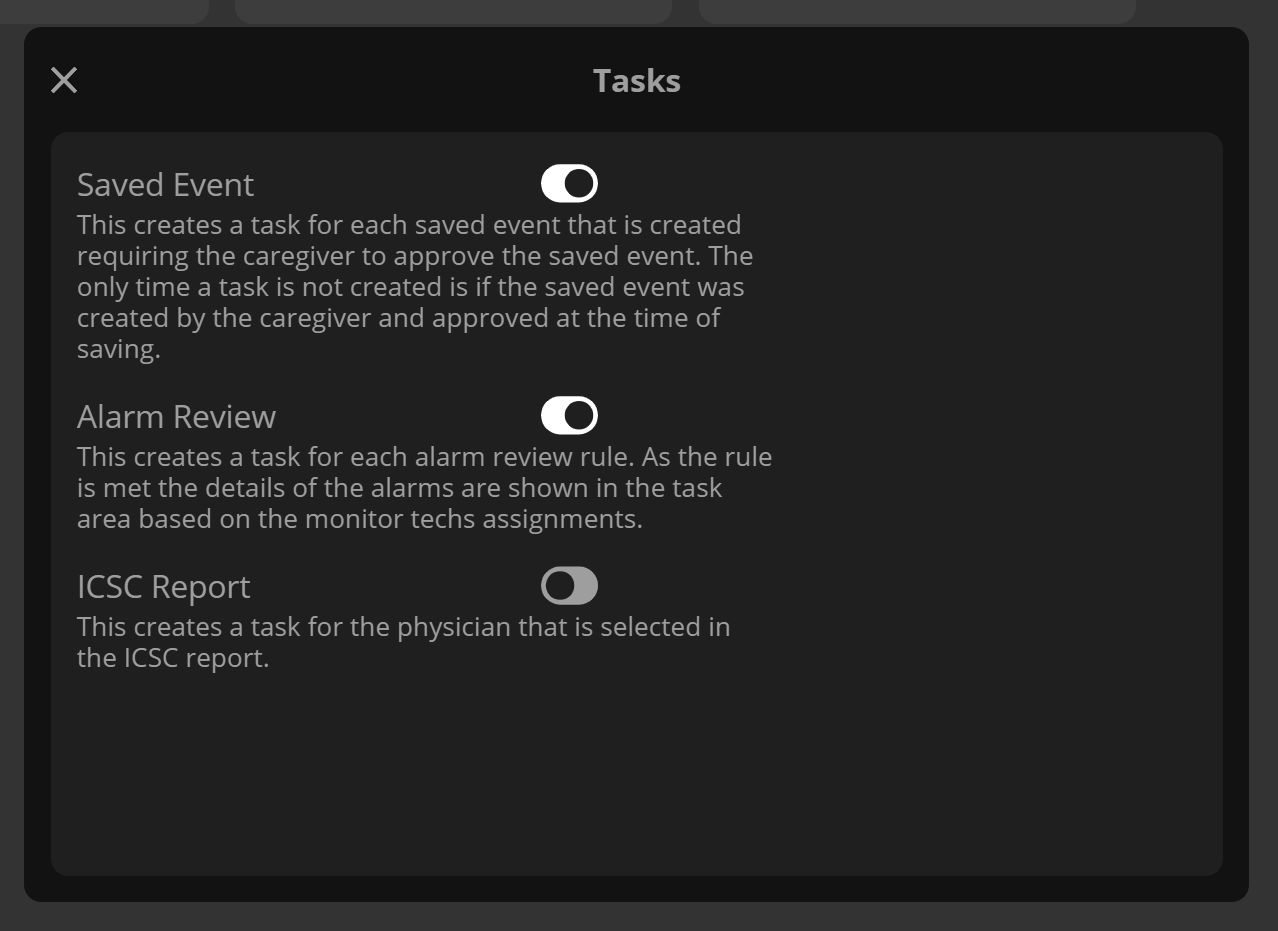The width and height of the screenshot is (1278, 931).
Task: Click the dimmed backdrop beneath the Tasks dialog
Action: (638, 917)
